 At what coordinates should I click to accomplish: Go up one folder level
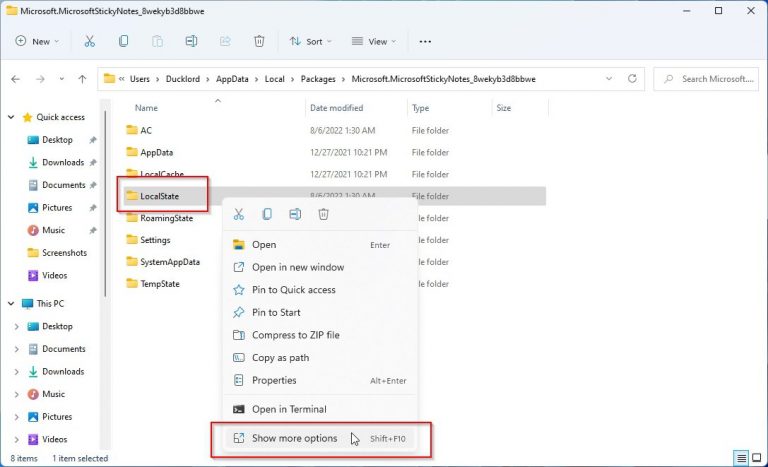point(82,79)
